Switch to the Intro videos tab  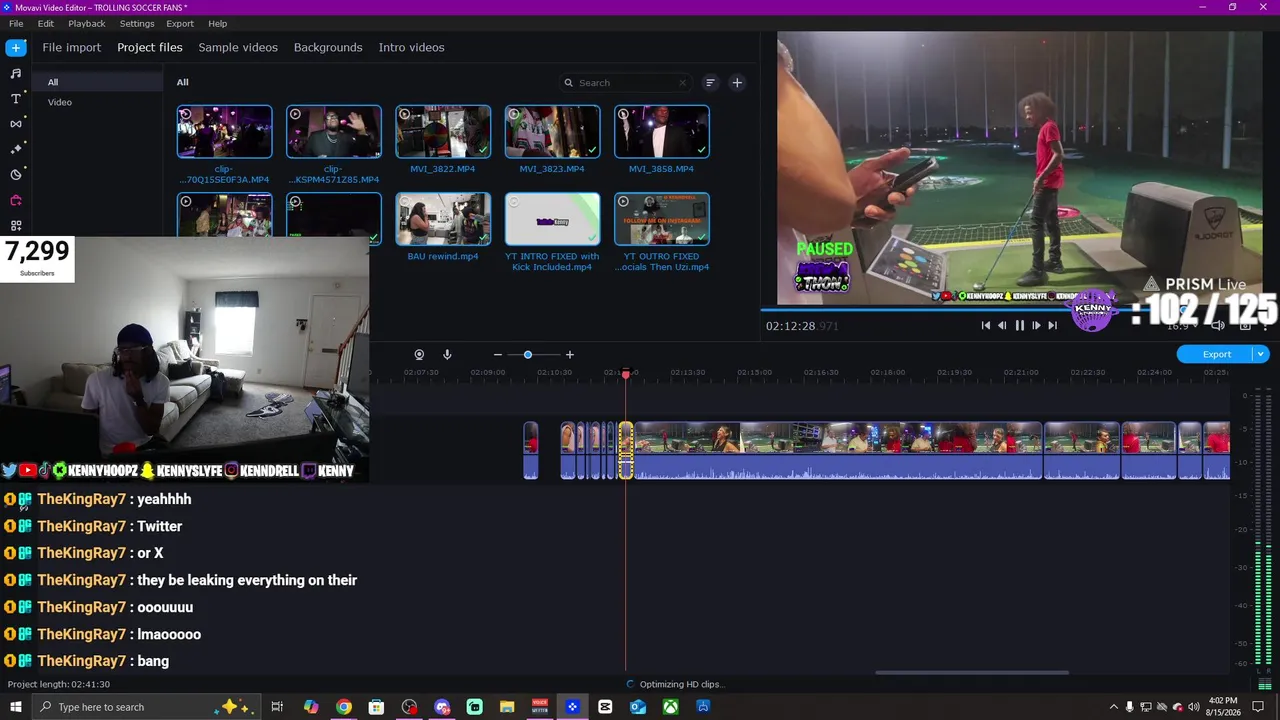pos(411,47)
